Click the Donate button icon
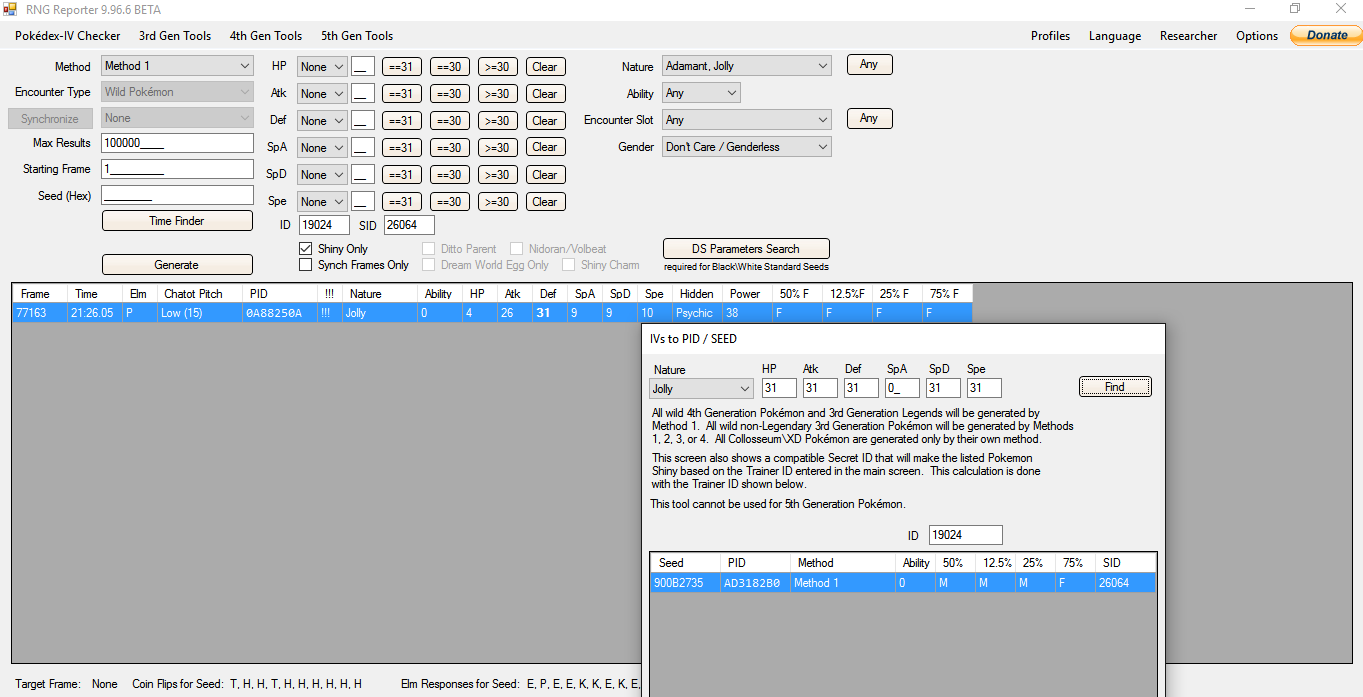The height and width of the screenshot is (697, 1363). (x=1326, y=35)
